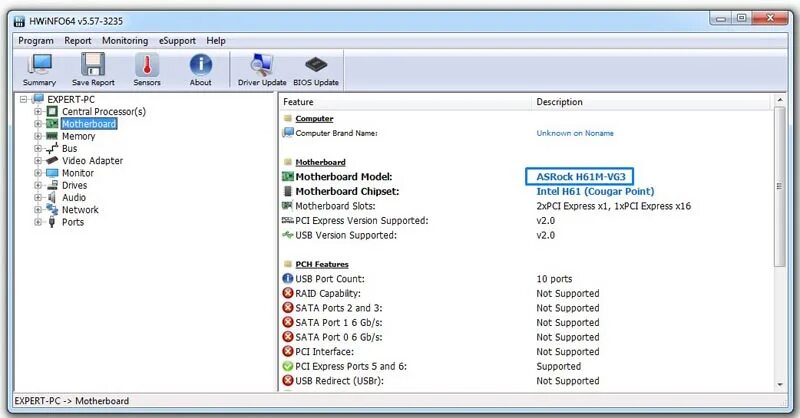Viewport: 800px width, 418px height.
Task: Click the 'Computer' section heading
Action: 314,118
